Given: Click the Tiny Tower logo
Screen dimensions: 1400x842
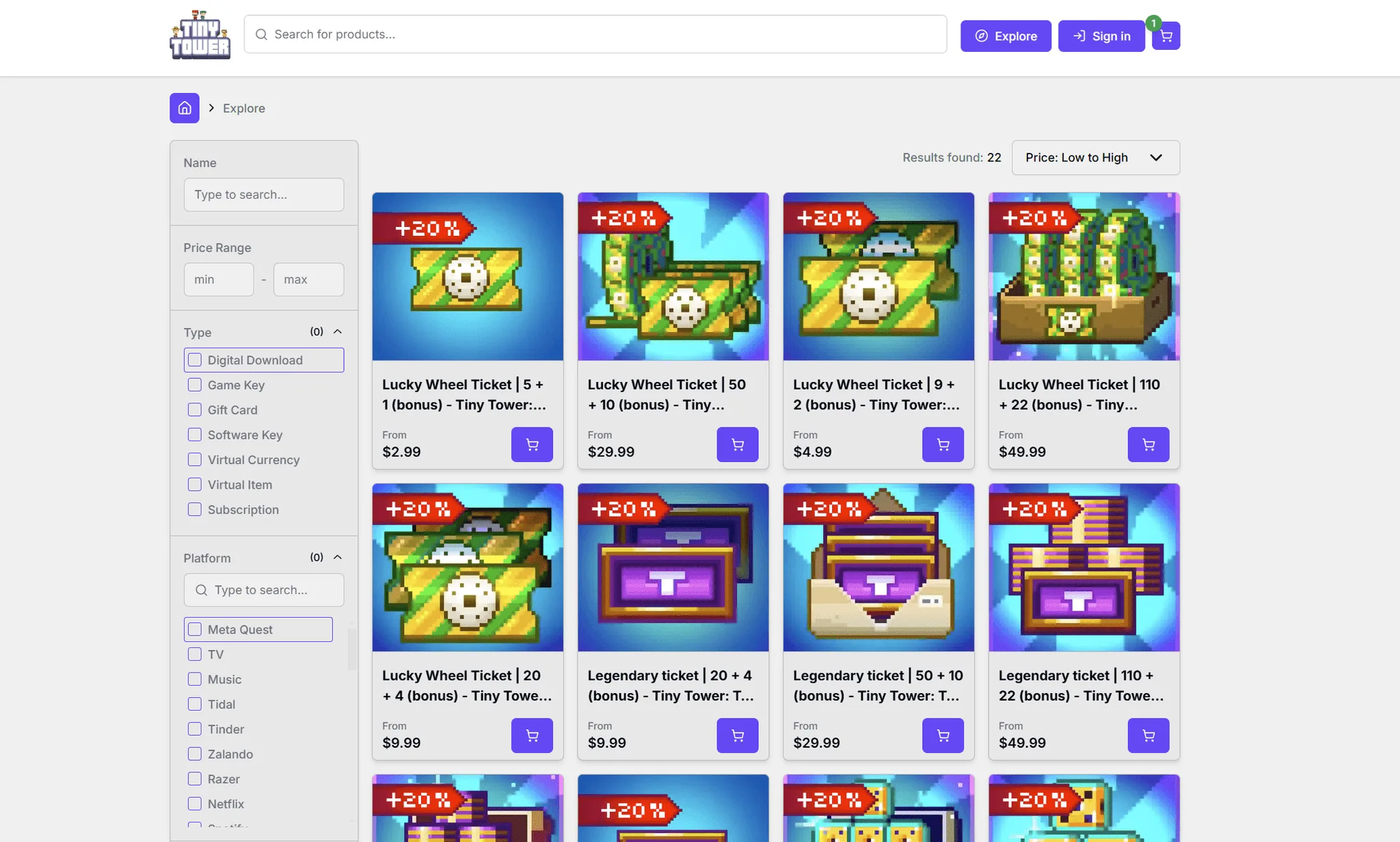Looking at the screenshot, I should pos(200,34).
